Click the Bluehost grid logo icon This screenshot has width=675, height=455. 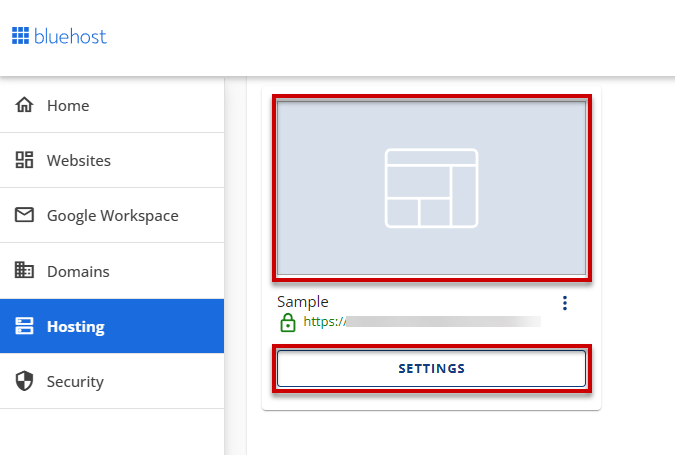pos(20,36)
